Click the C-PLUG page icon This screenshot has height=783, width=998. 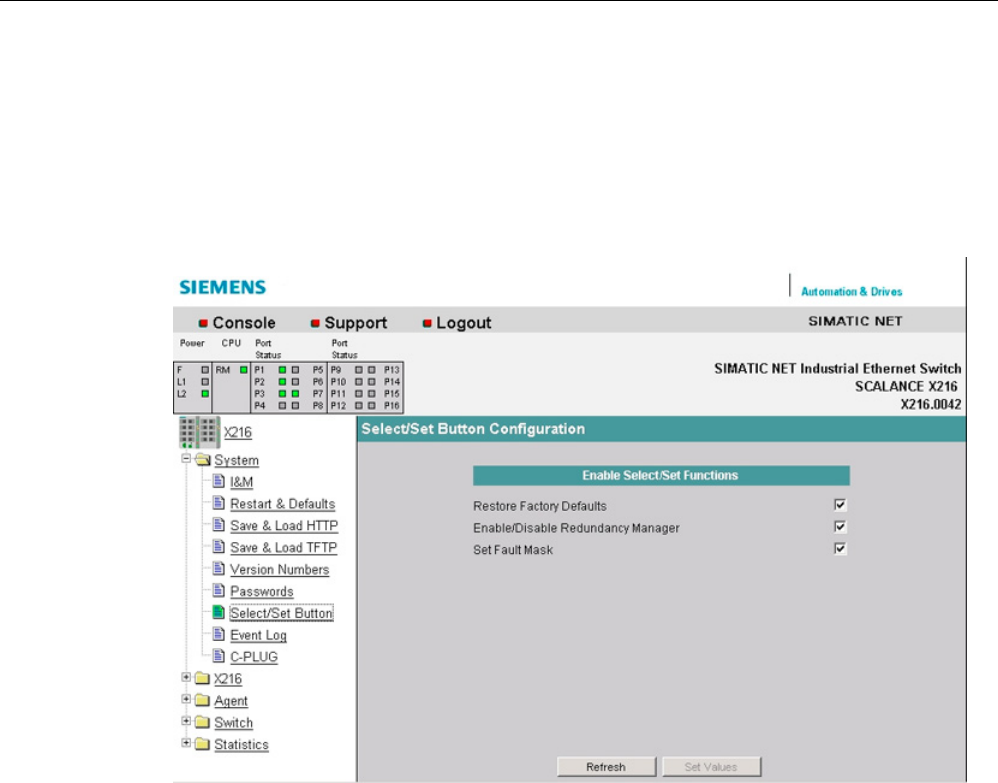click(x=218, y=656)
